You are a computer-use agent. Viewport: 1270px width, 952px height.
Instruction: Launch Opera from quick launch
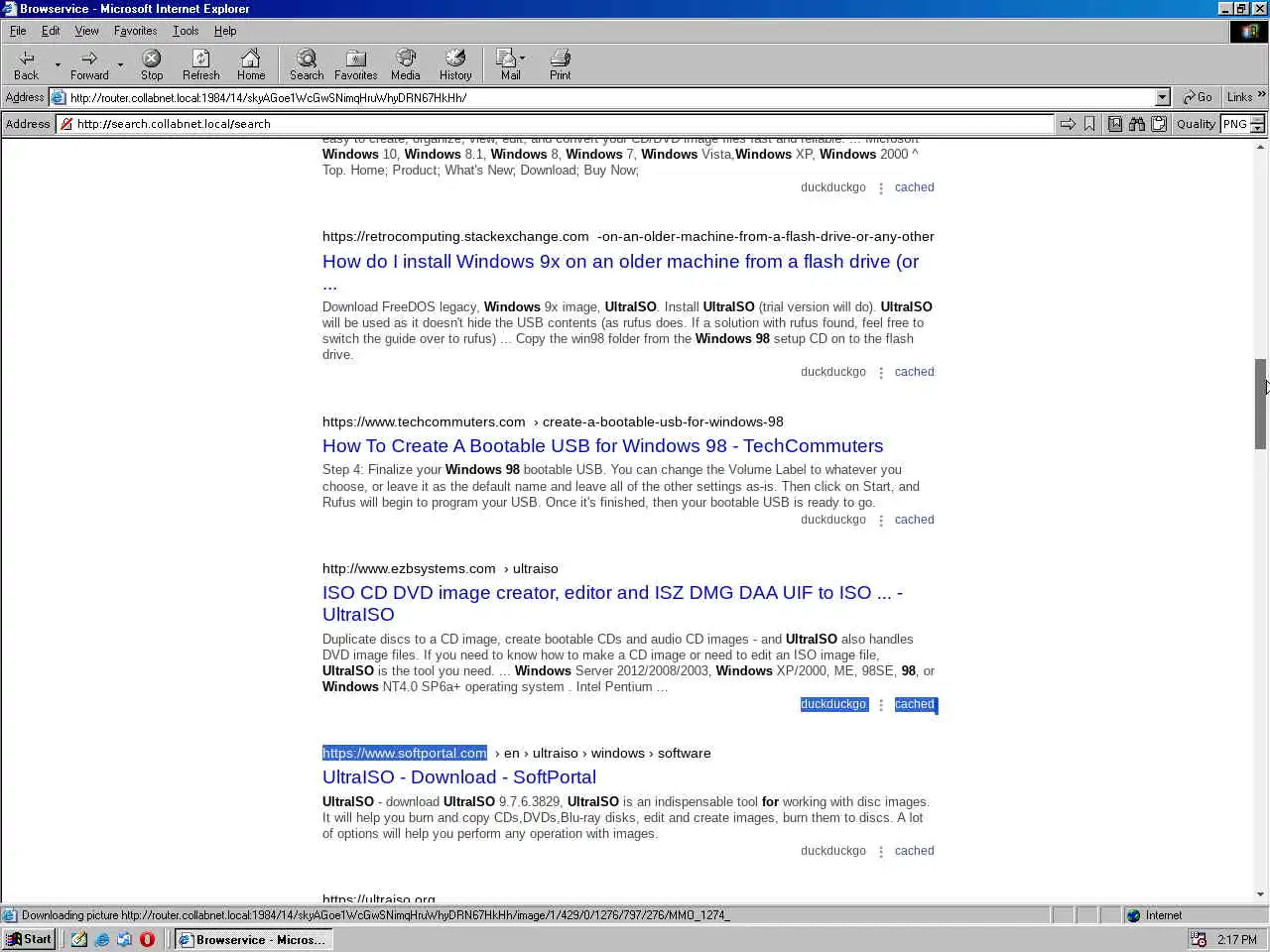pyautogui.click(x=147, y=939)
